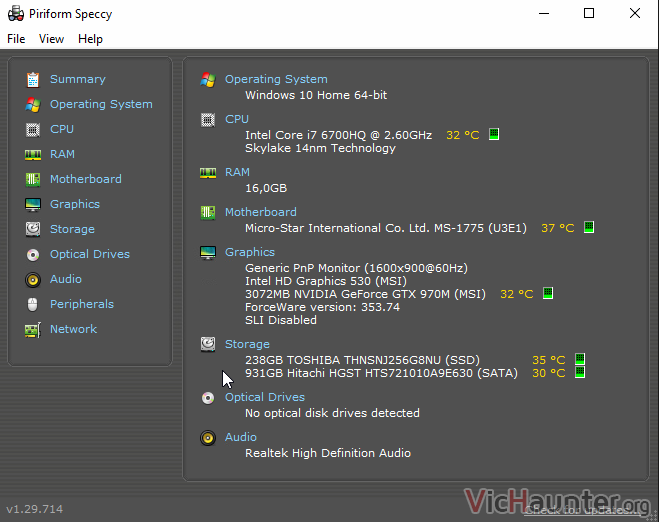The width and height of the screenshot is (659, 522).
Task: Click the GTX 970M temperature indicator icon
Action: [x=548, y=293]
